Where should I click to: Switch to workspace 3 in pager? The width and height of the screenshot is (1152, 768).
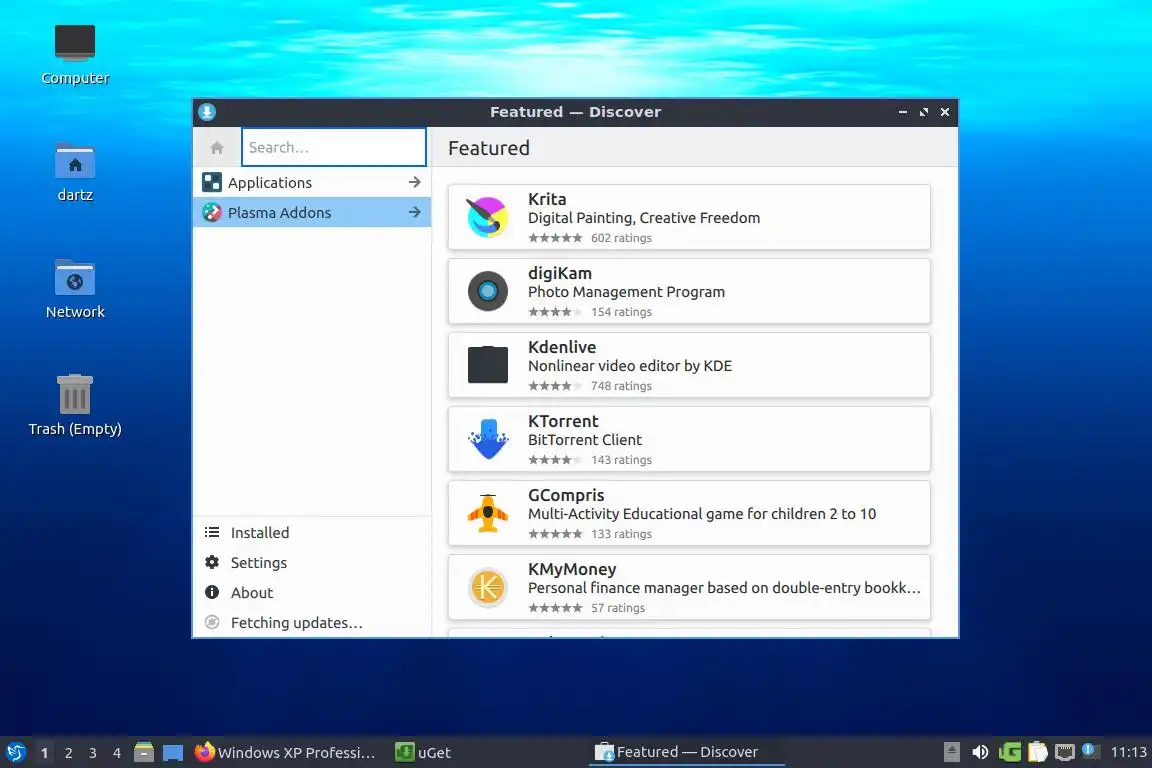point(93,753)
